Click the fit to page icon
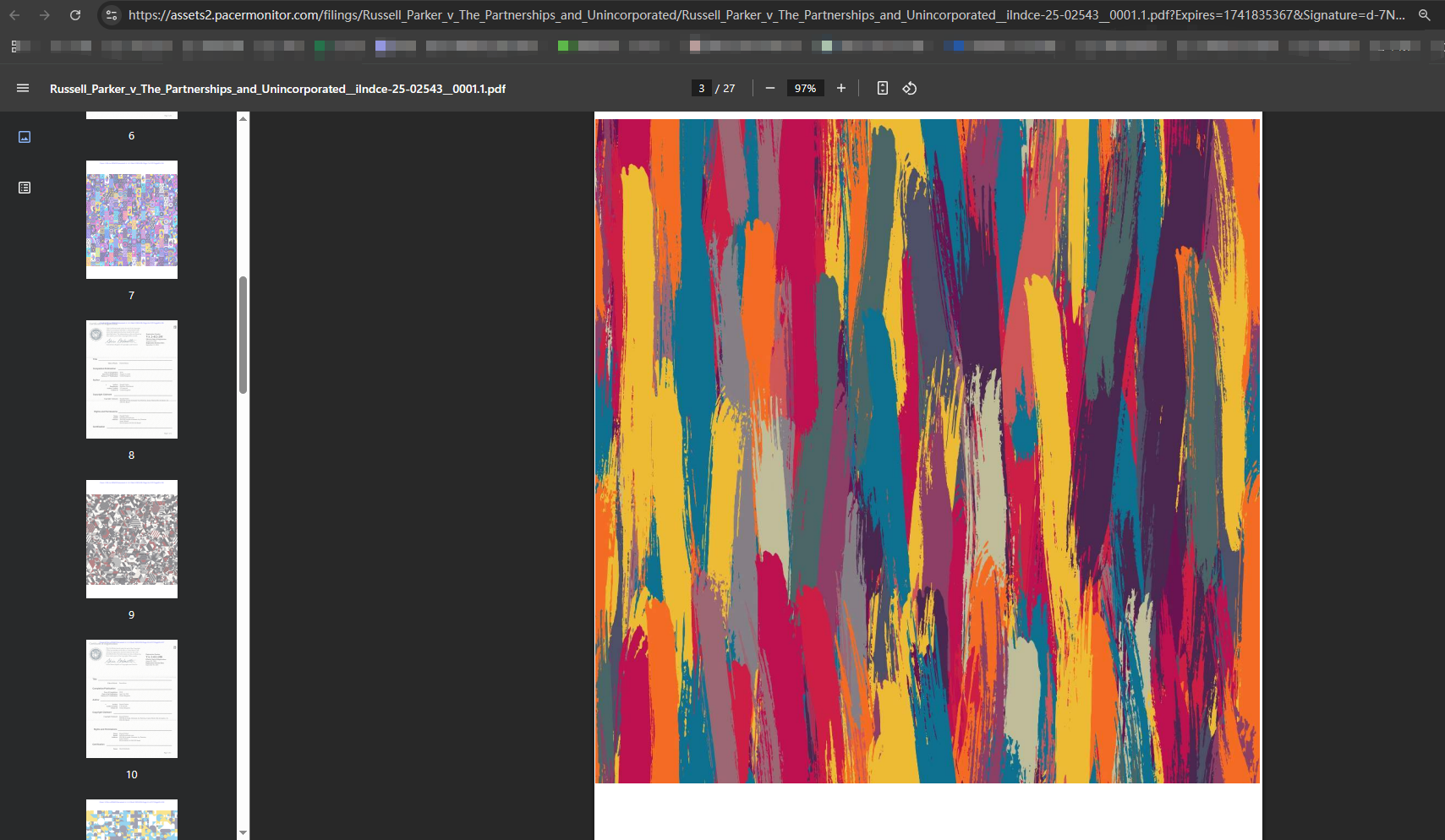The height and width of the screenshot is (840, 1445). [x=882, y=89]
